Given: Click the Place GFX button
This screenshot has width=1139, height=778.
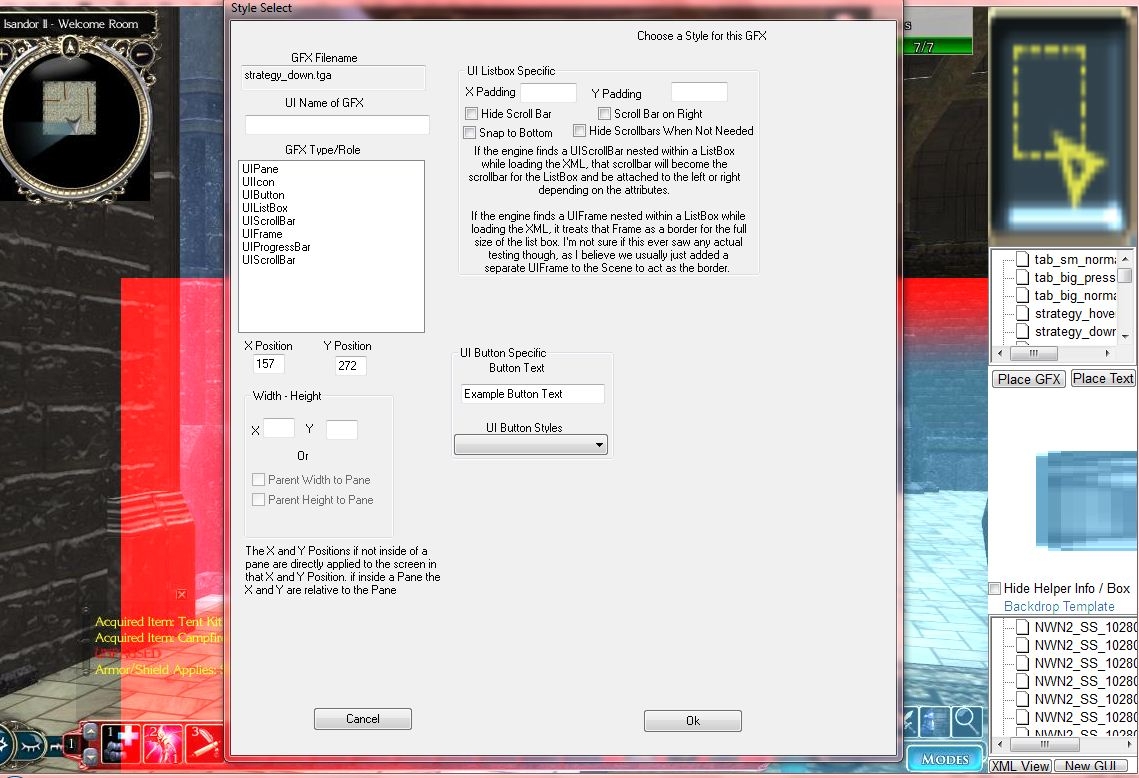Looking at the screenshot, I should (x=1028, y=379).
